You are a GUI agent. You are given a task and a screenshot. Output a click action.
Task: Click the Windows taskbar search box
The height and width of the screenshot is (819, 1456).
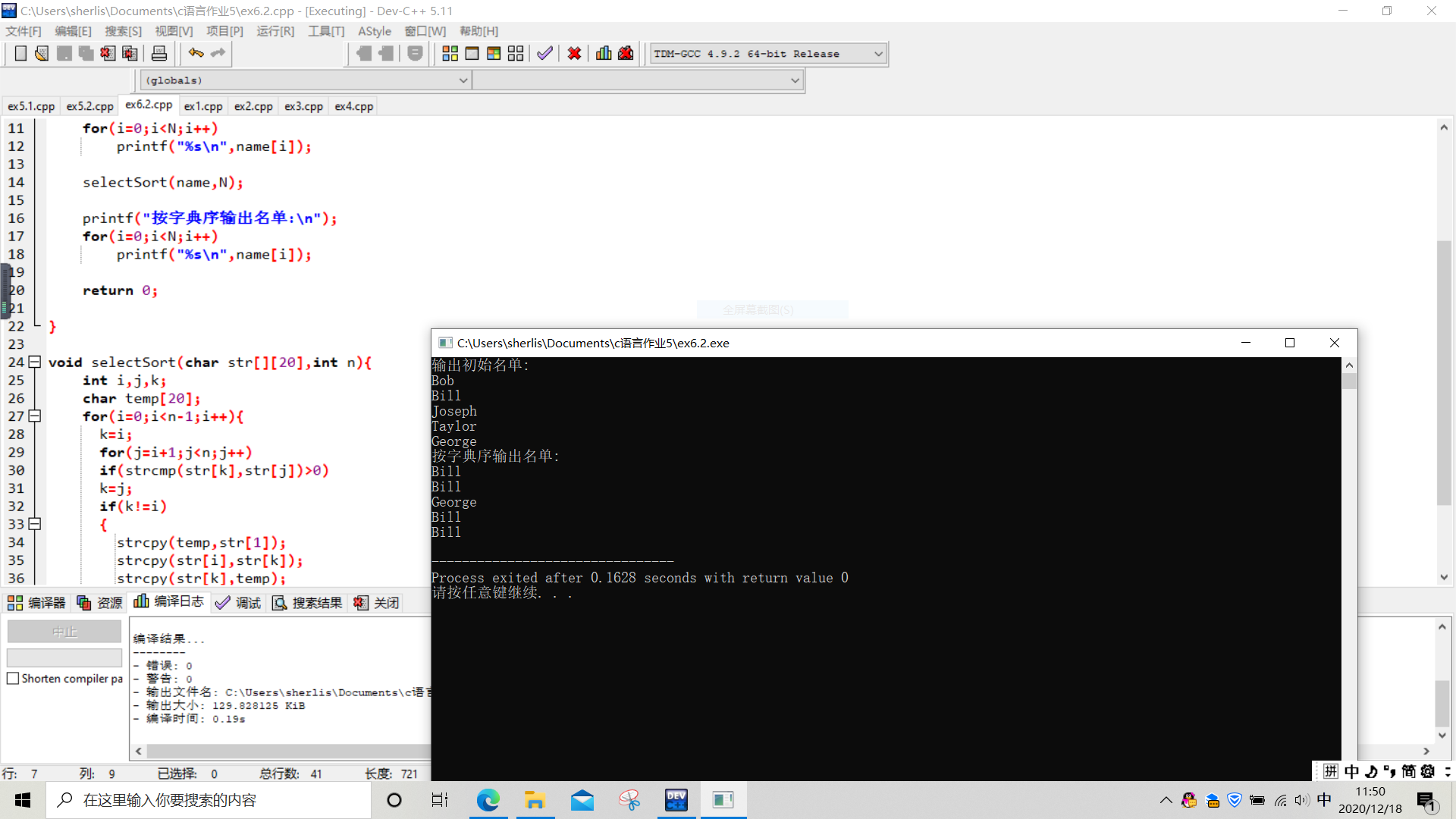click(209, 800)
